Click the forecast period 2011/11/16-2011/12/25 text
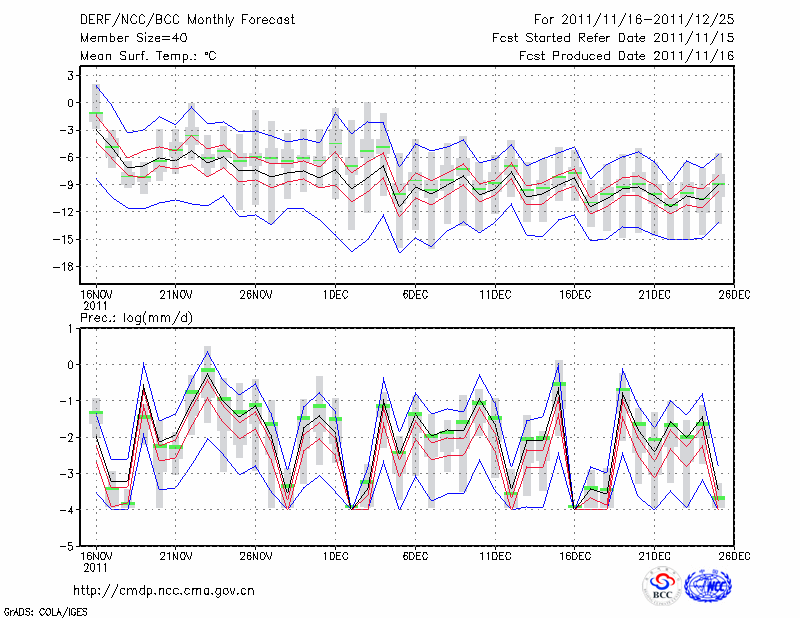The width and height of the screenshot is (800, 618). (634, 20)
